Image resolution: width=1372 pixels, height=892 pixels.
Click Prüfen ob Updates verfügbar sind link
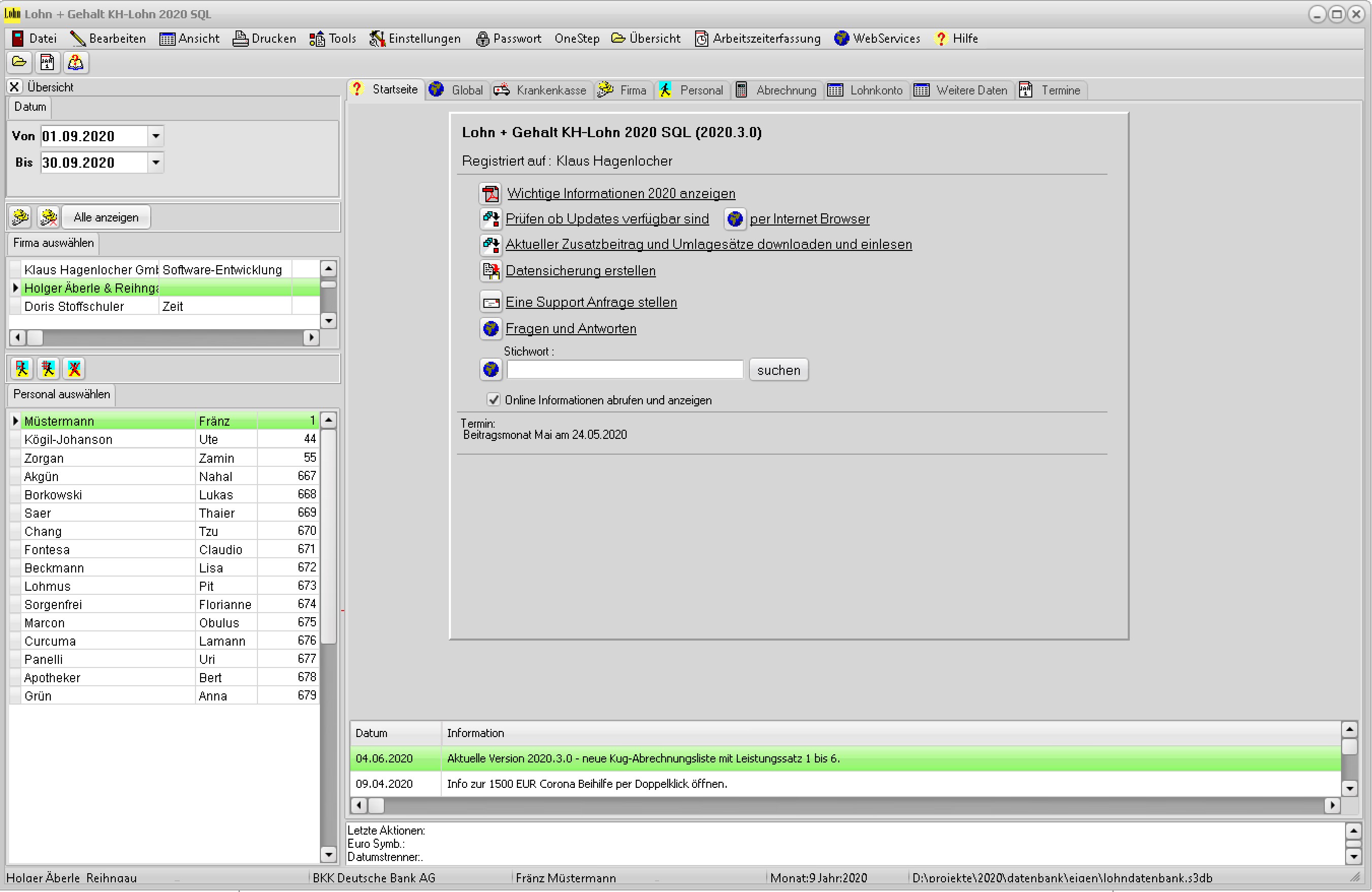(x=608, y=219)
